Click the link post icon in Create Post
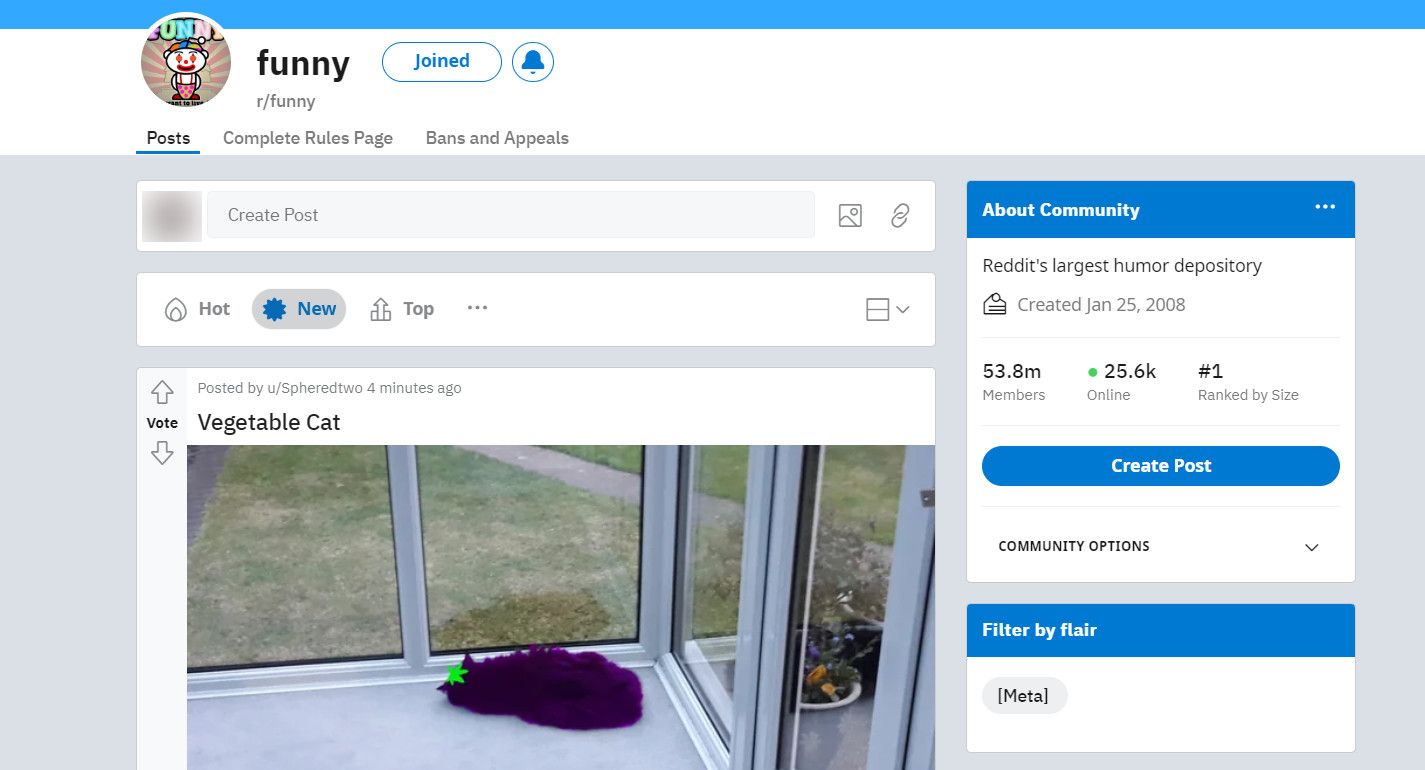This screenshot has height=770, width=1425. pos(900,215)
